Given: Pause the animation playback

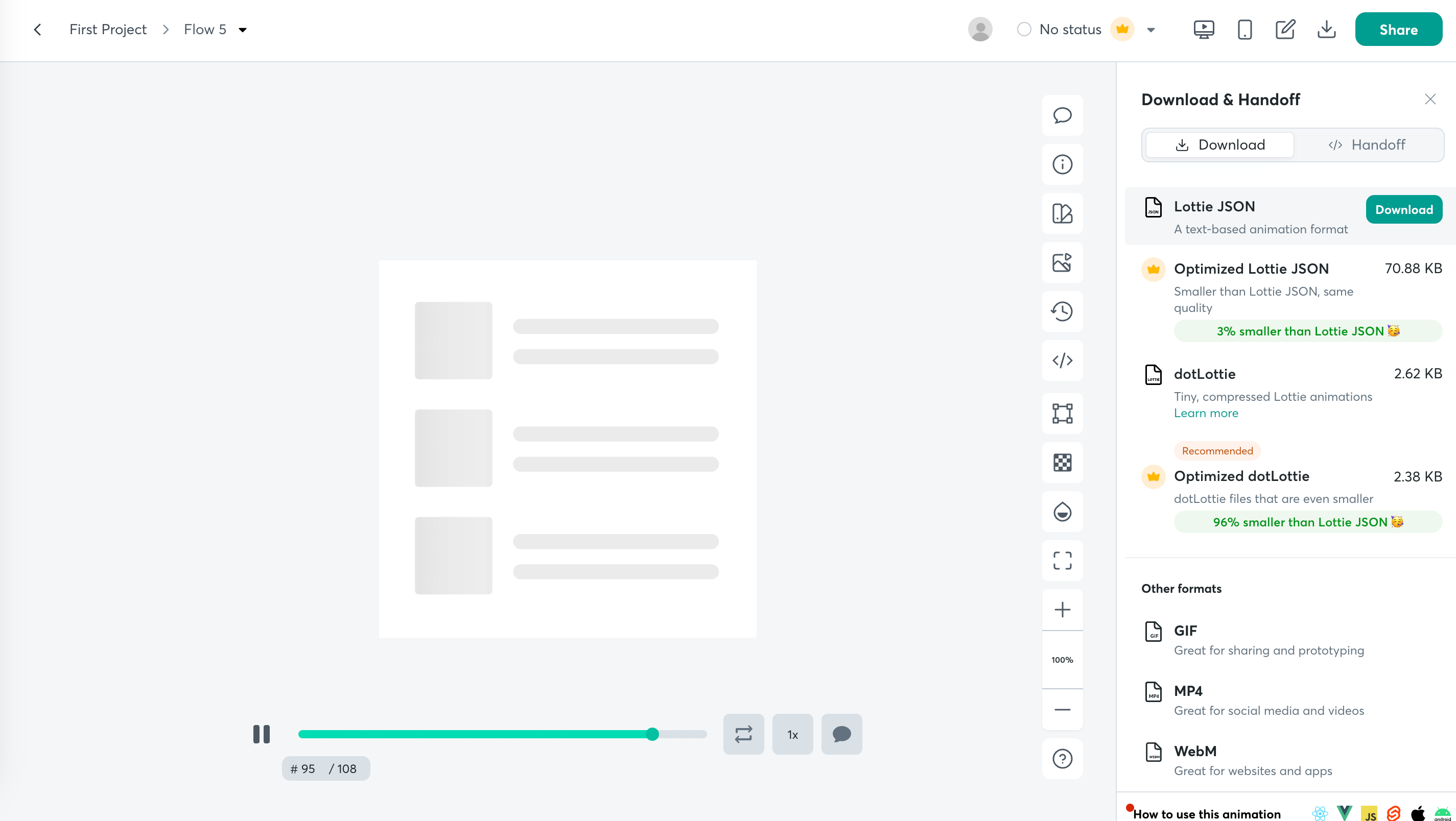Looking at the screenshot, I should 261,734.
